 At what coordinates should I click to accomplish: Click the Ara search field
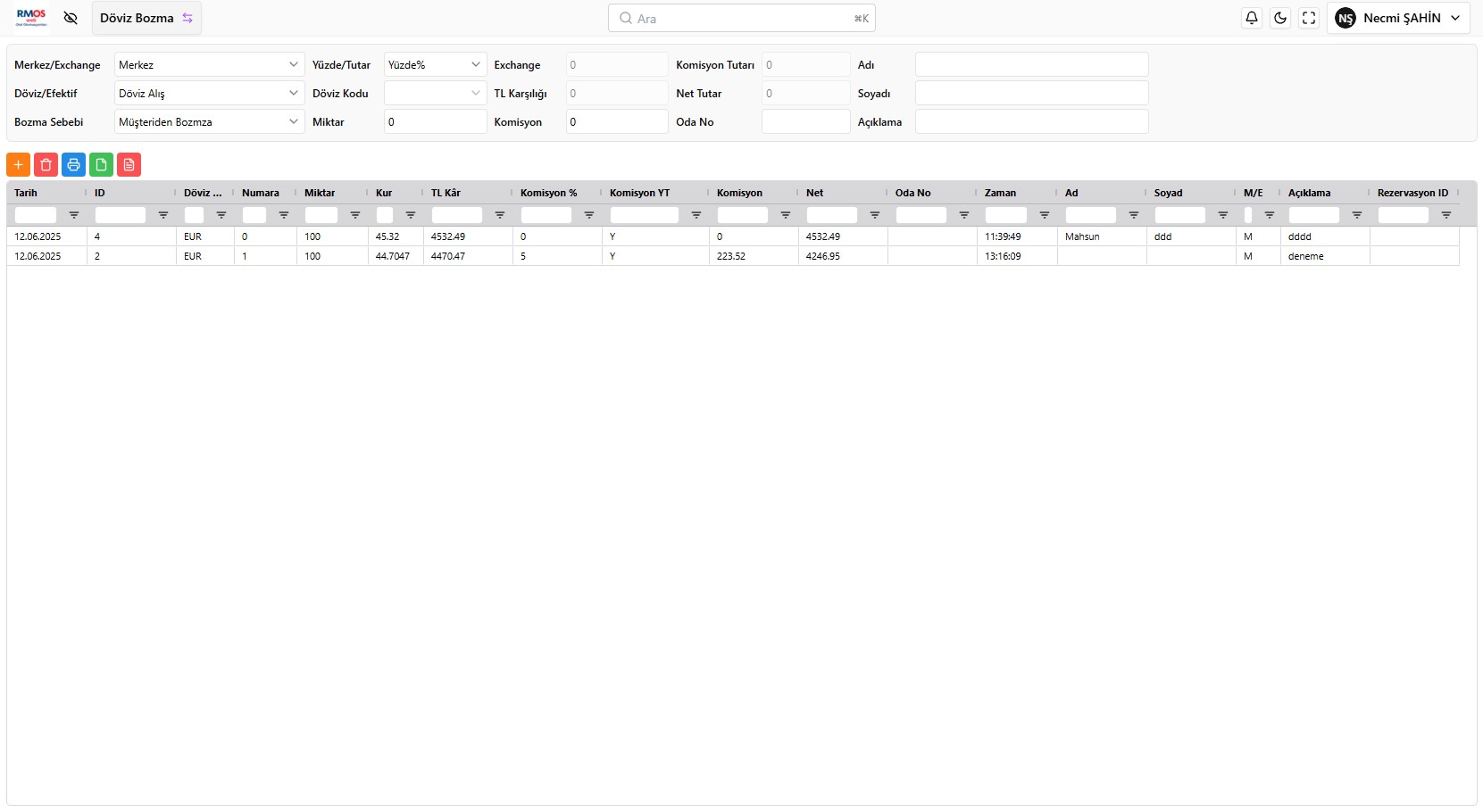point(741,18)
